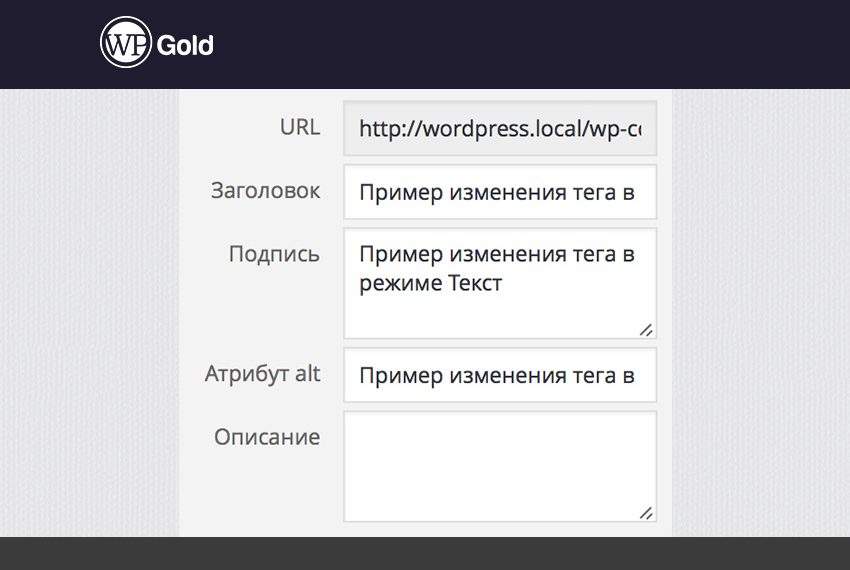The width and height of the screenshot is (850, 570).
Task: Grab the Подпись textarea resize handle
Action: pos(646,329)
